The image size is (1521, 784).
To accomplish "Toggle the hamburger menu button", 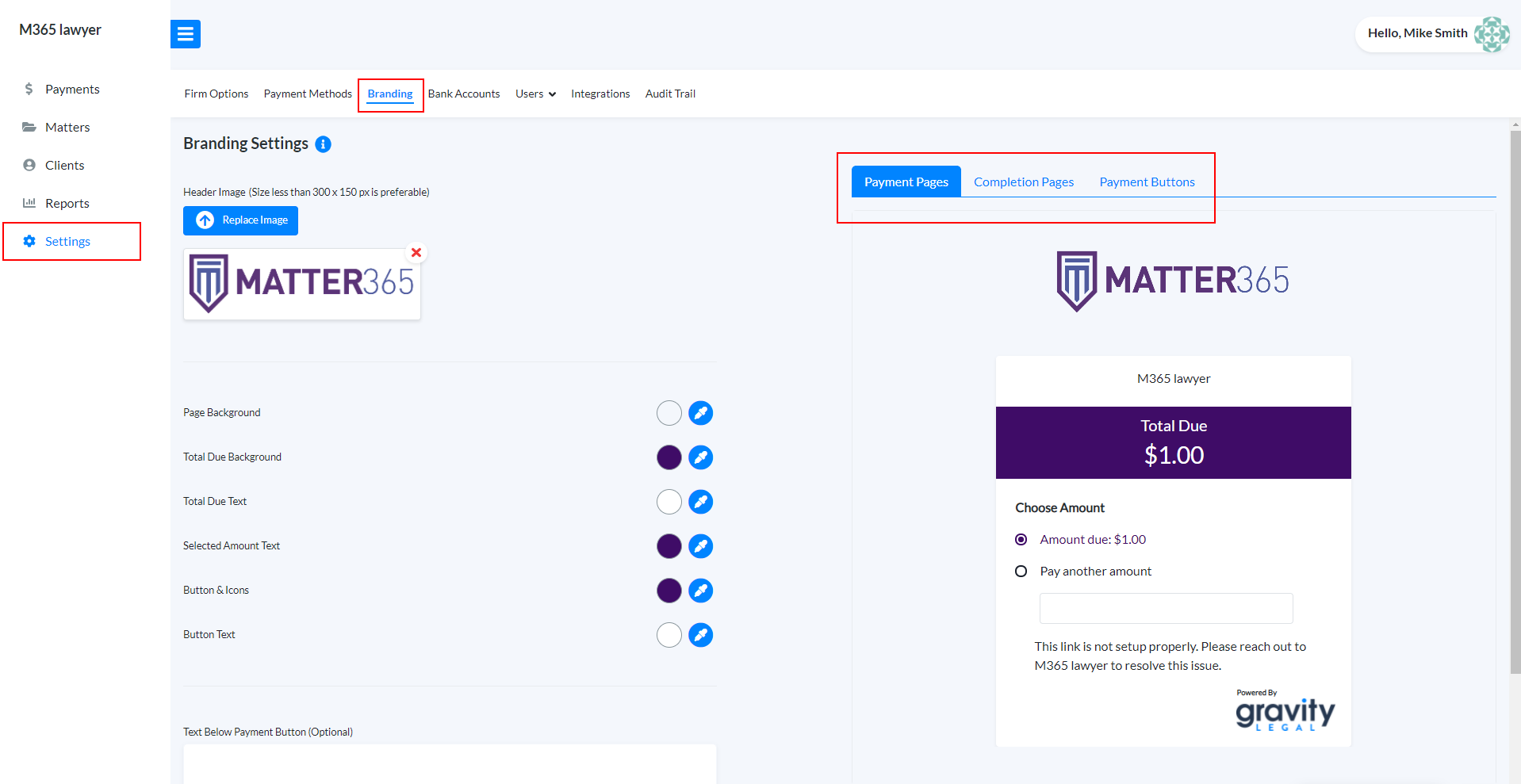I will (x=186, y=34).
